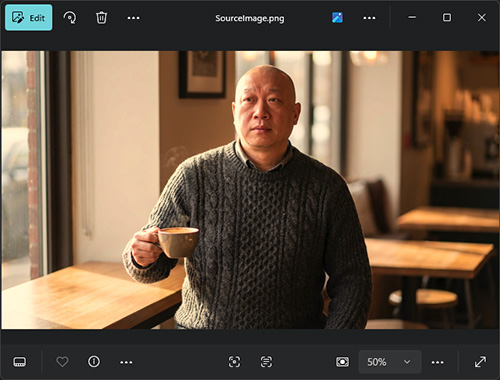Viewport: 500px width, 380px height.
Task: Minimize the Photos window
Action: pyautogui.click(x=412, y=17)
